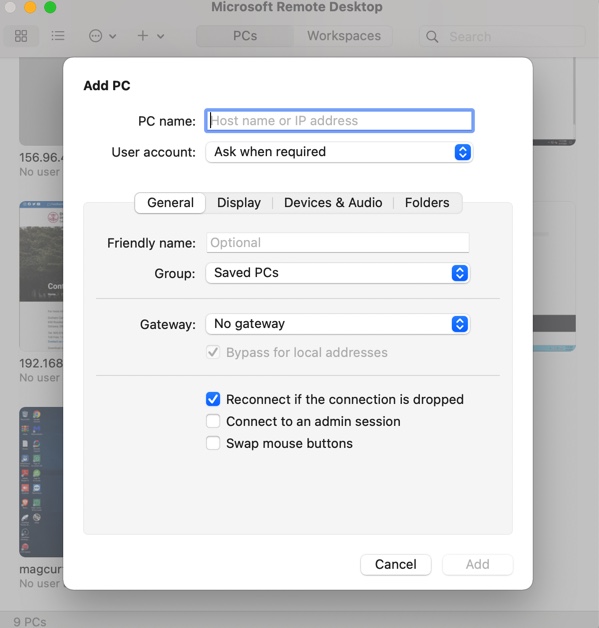Click the Add button
The image size is (599, 628).
click(477, 564)
